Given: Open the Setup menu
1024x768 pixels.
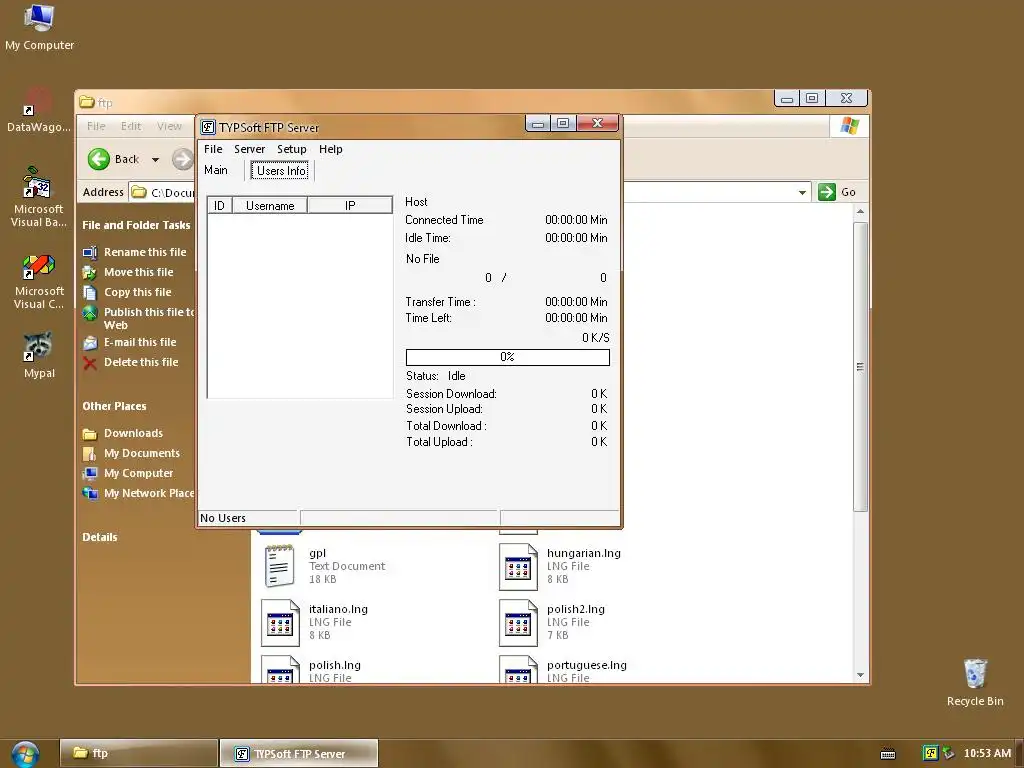Looking at the screenshot, I should (291, 149).
